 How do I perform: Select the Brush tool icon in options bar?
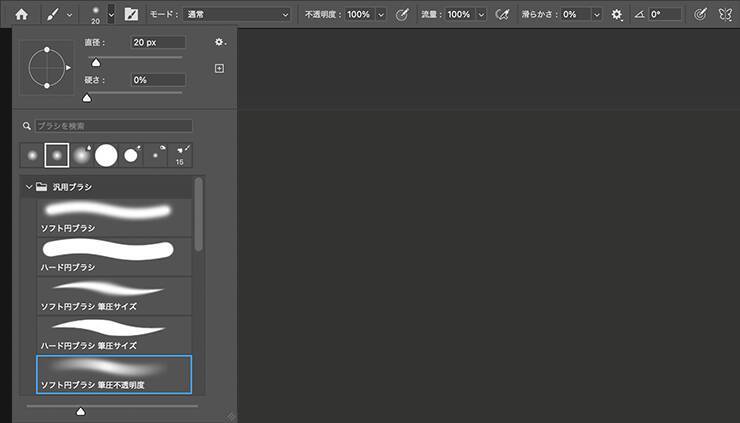point(52,14)
